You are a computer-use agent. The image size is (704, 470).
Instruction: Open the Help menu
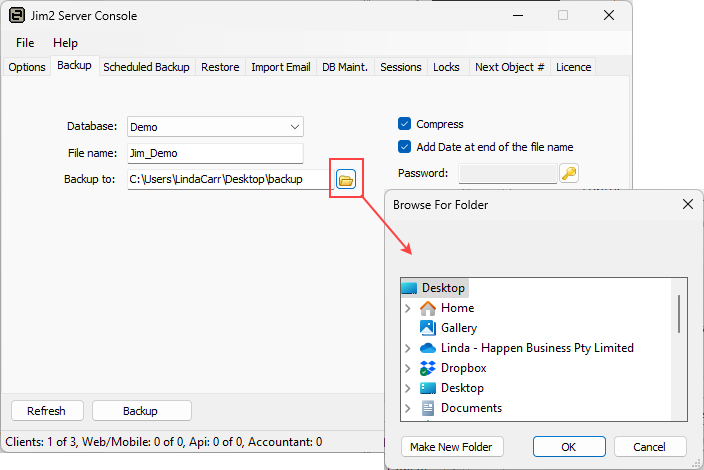pos(66,43)
